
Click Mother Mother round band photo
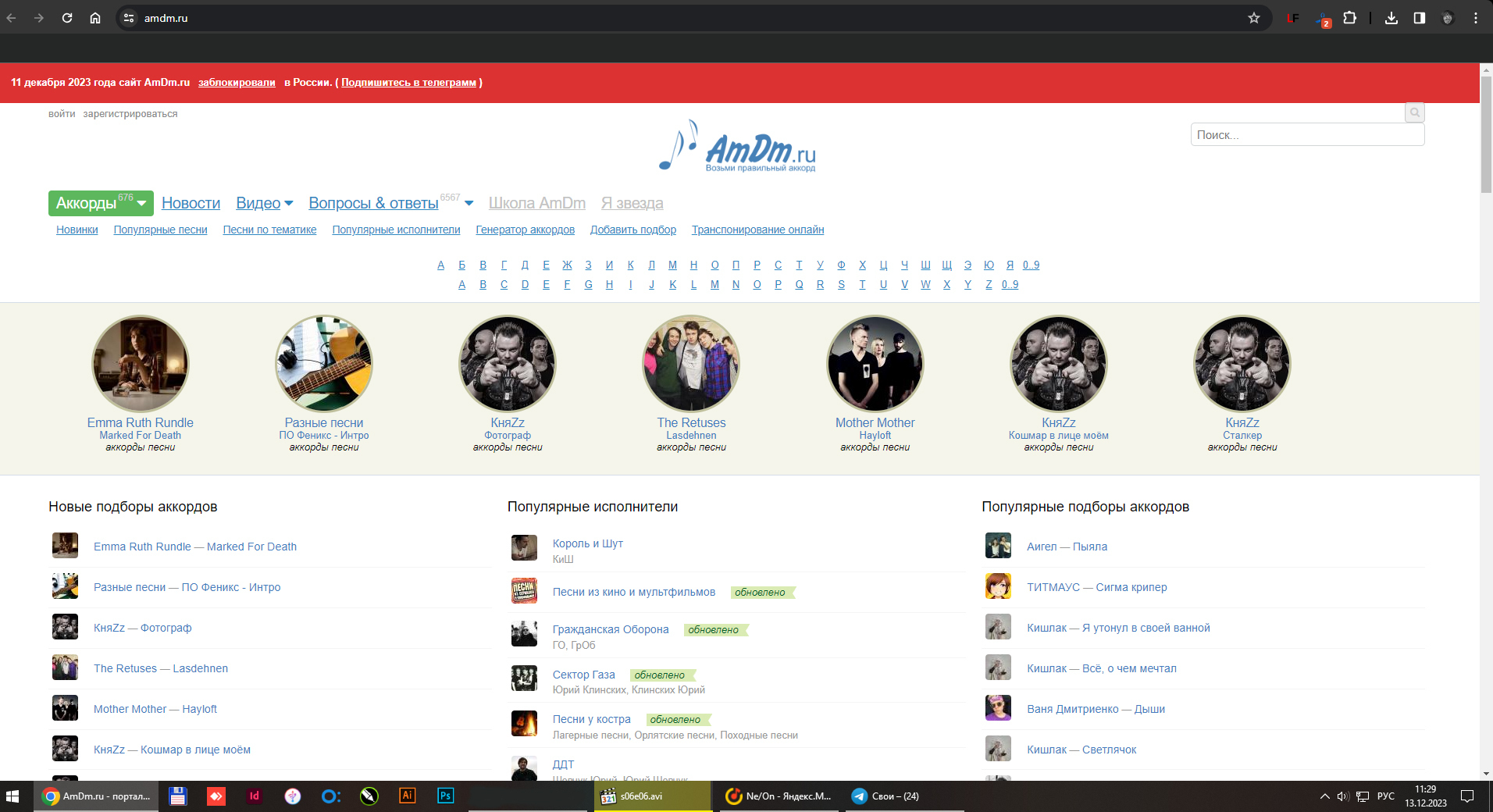click(875, 363)
